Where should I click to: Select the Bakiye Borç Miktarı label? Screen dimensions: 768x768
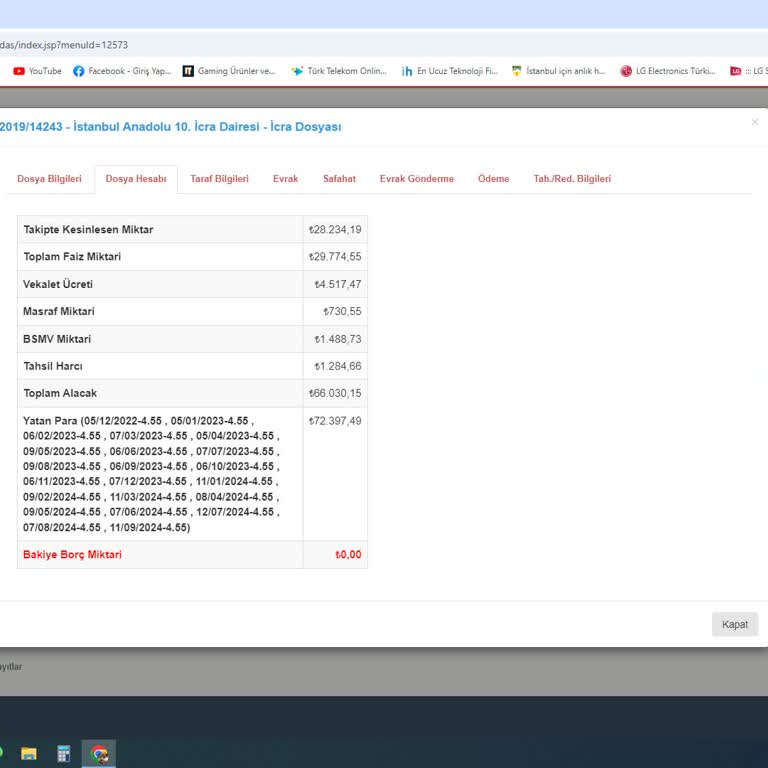[72, 554]
